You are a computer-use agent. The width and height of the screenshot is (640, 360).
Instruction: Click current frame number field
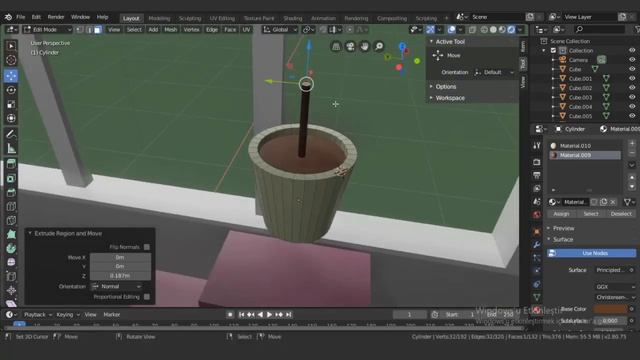(x=409, y=315)
